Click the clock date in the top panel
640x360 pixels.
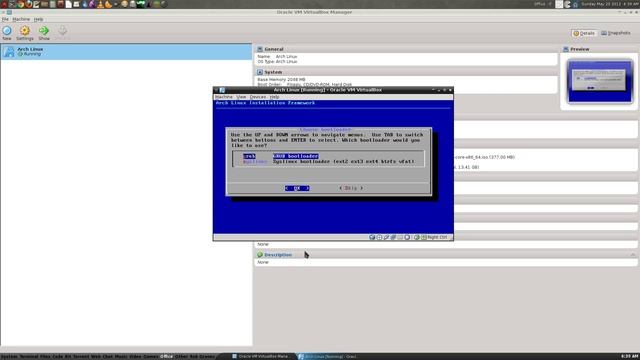coord(610,4)
